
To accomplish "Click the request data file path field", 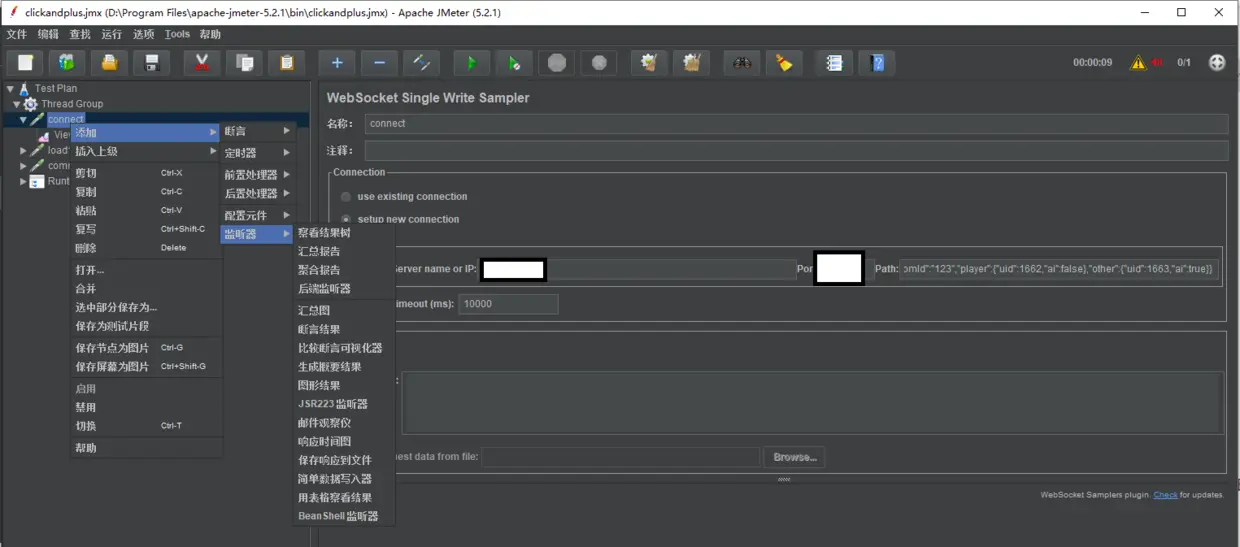I will (x=620, y=457).
